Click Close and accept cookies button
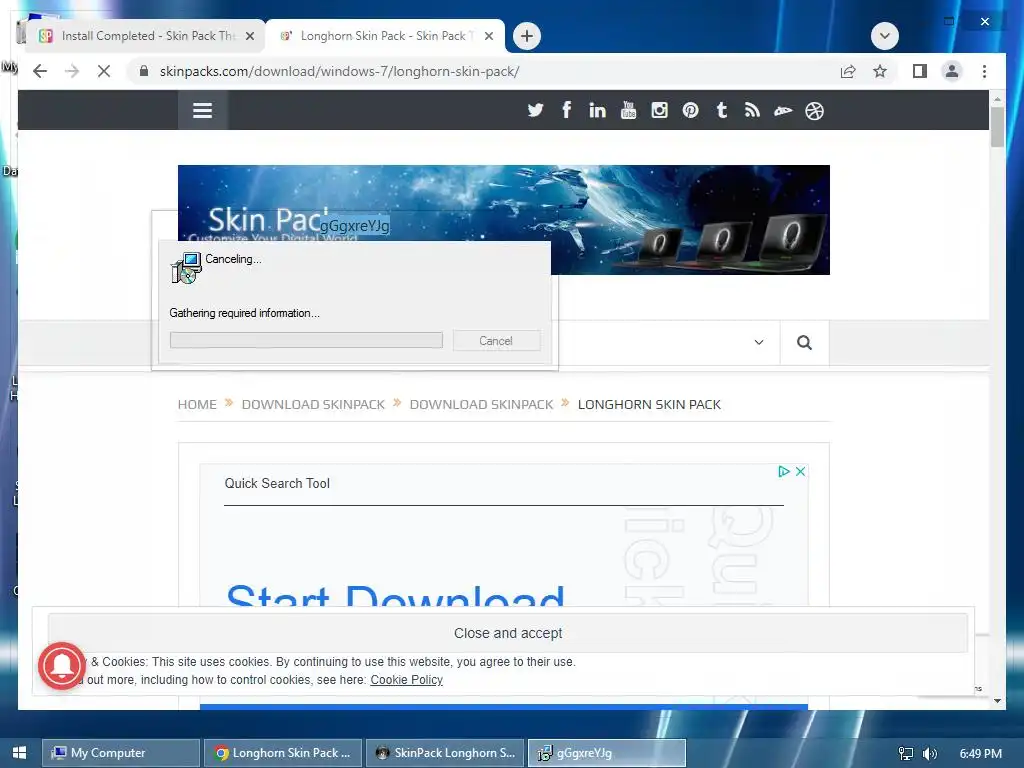The height and width of the screenshot is (768, 1024). tap(507, 633)
